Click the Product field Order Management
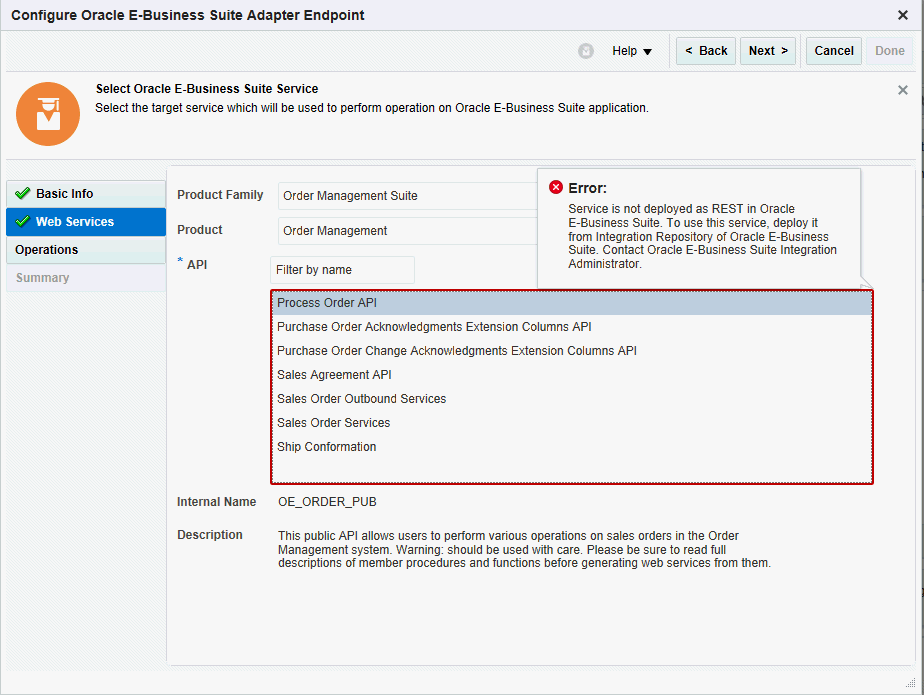 (408, 231)
